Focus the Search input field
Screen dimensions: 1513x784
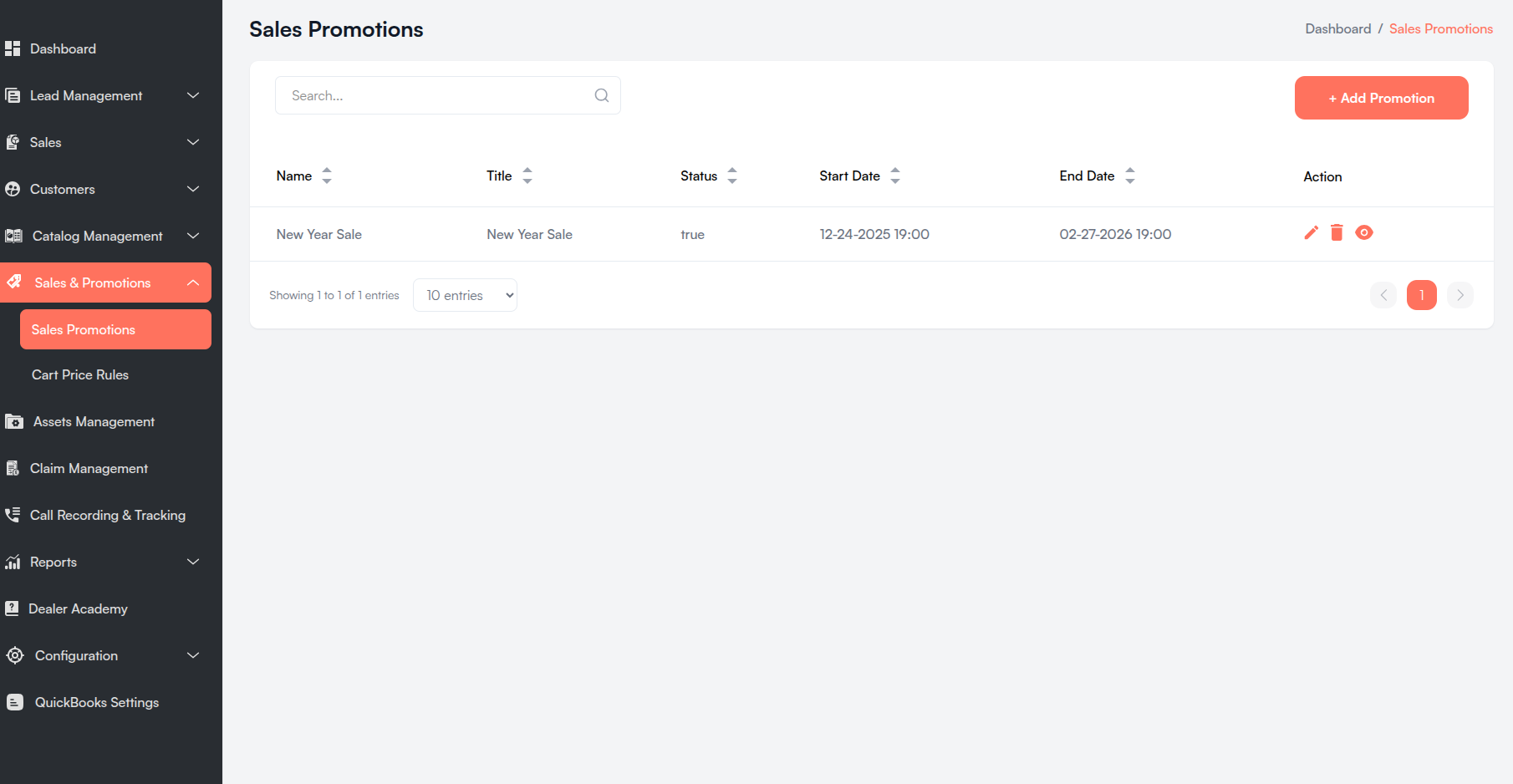tap(448, 95)
